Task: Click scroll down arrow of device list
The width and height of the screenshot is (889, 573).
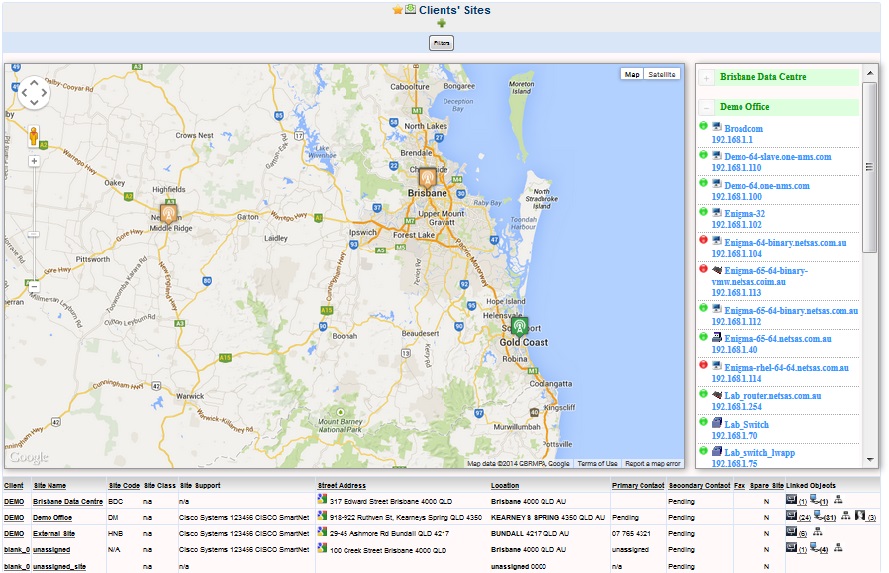Action: [870, 460]
